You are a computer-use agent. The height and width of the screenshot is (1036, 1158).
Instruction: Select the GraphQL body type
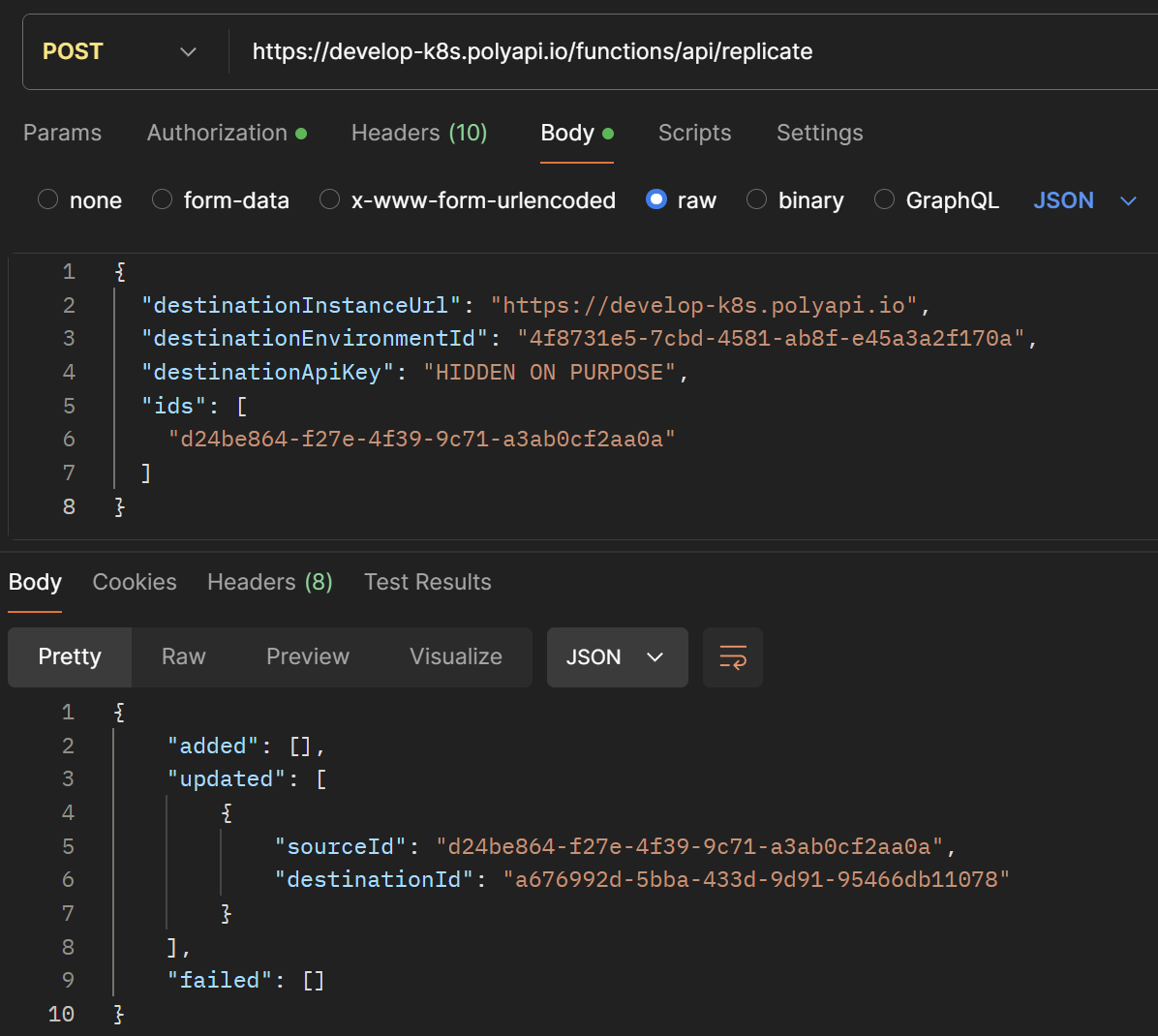[884, 199]
